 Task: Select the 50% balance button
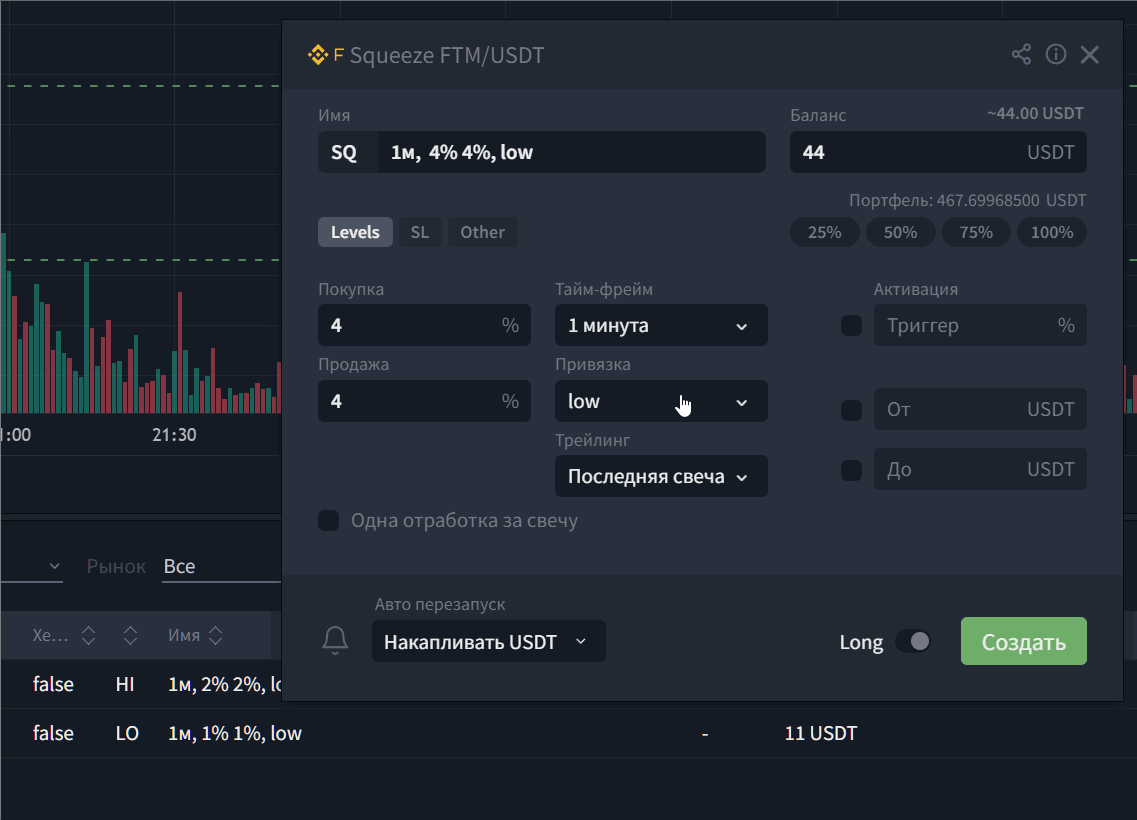tap(900, 232)
